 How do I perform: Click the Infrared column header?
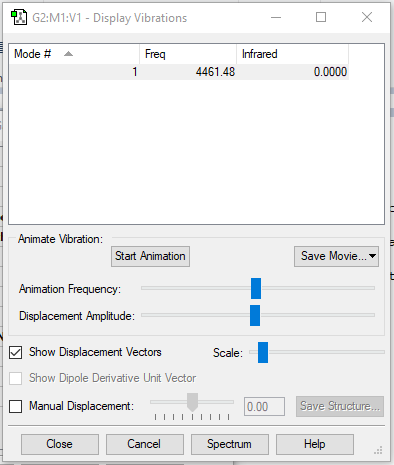292,54
